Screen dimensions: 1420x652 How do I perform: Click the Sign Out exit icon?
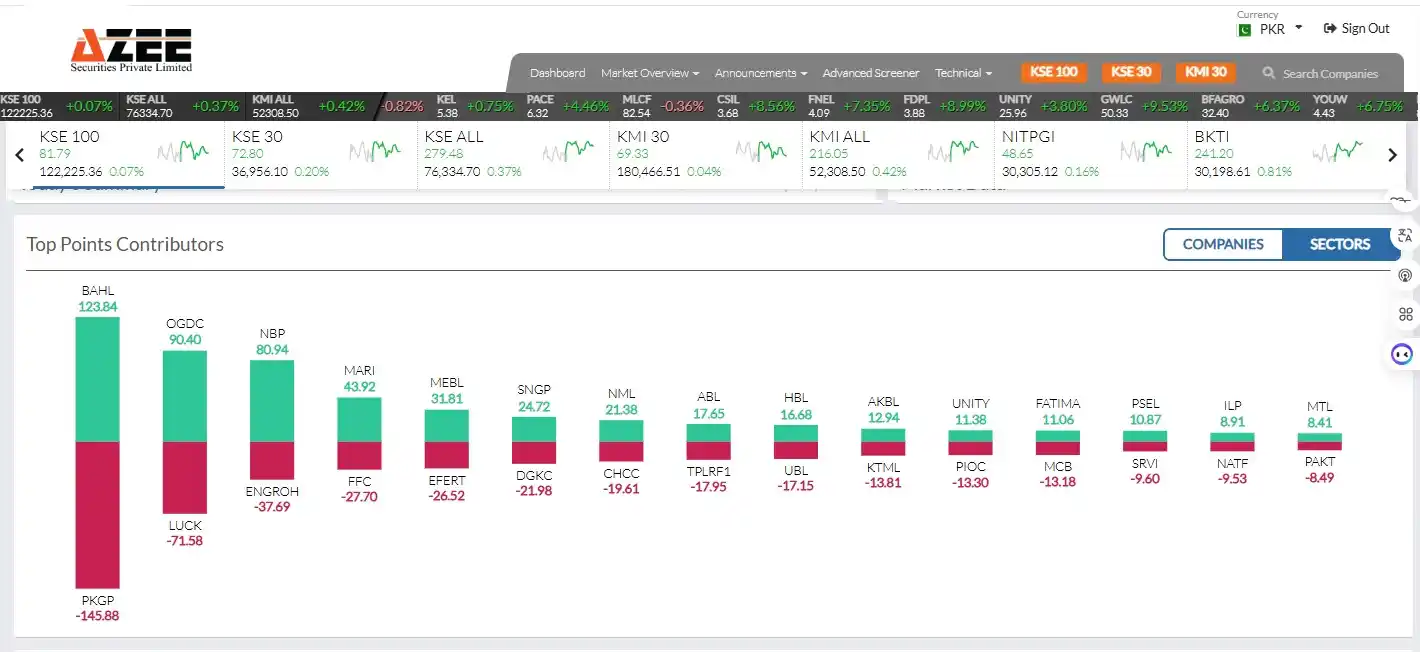[1329, 28]
